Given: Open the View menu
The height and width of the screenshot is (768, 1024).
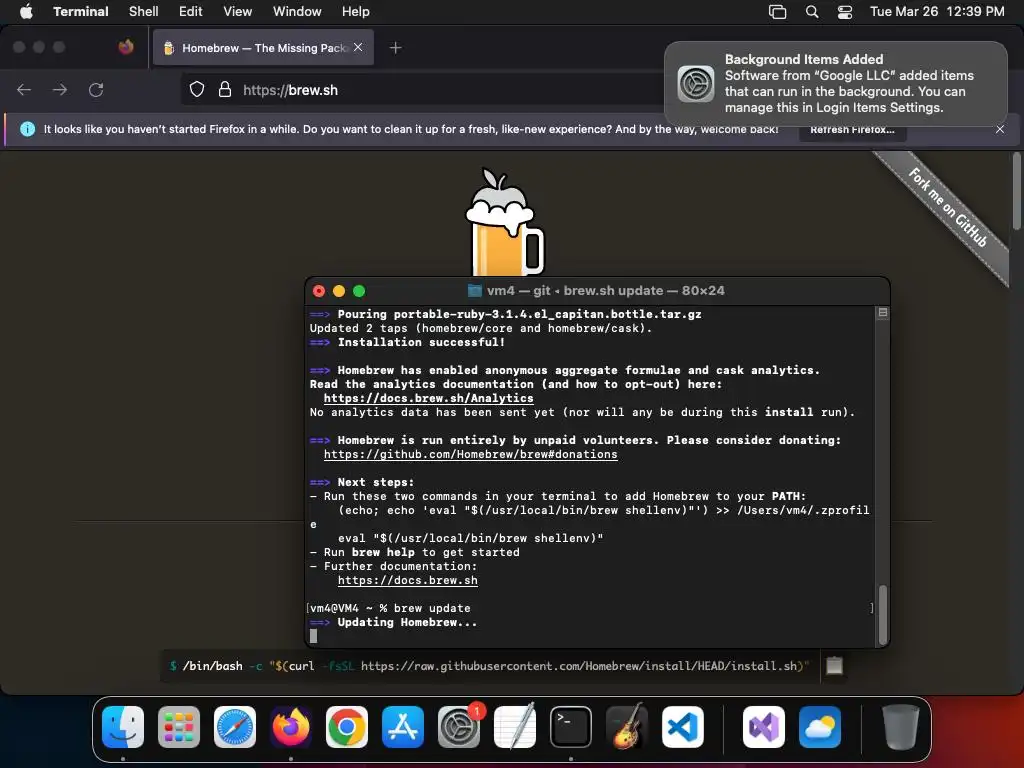Looking at the screenshot, I should pos(238,12).
